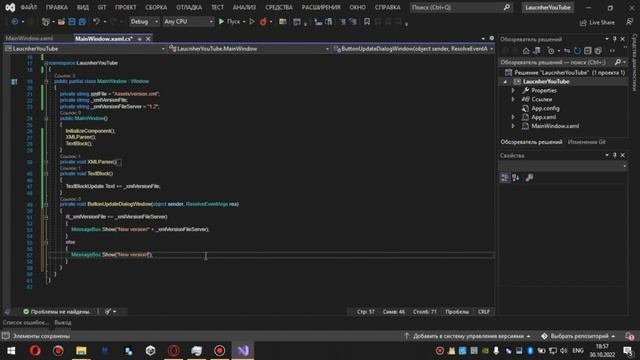This screenshot has width=640, height=360.
Task: Expand the App.xaml node
Action: coord(513,117)
